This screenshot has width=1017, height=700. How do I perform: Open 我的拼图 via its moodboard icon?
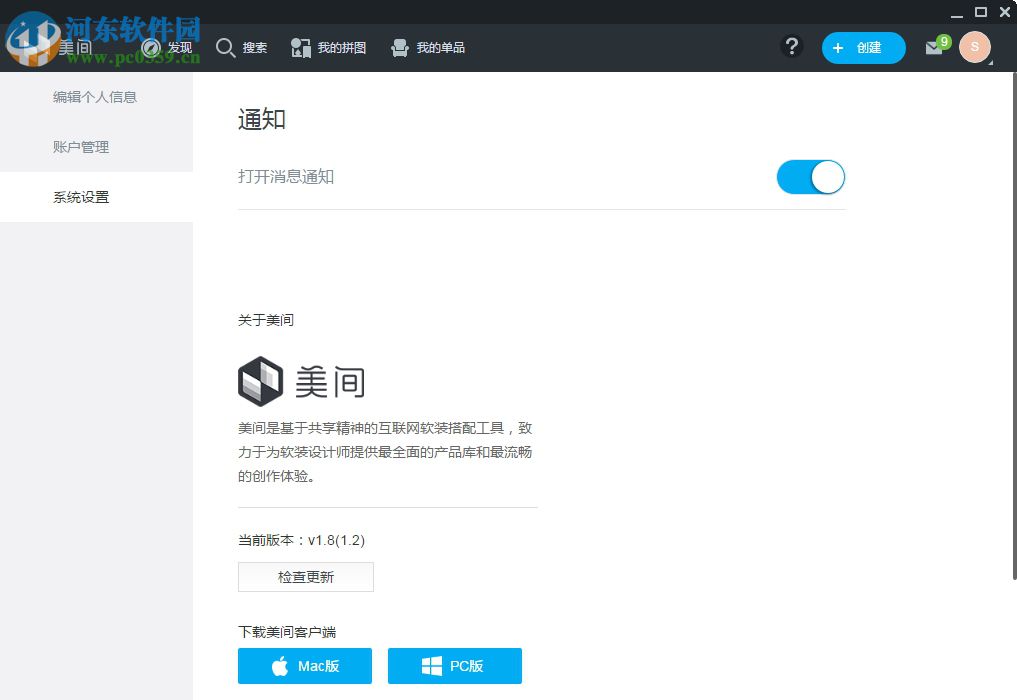(301, 47)
